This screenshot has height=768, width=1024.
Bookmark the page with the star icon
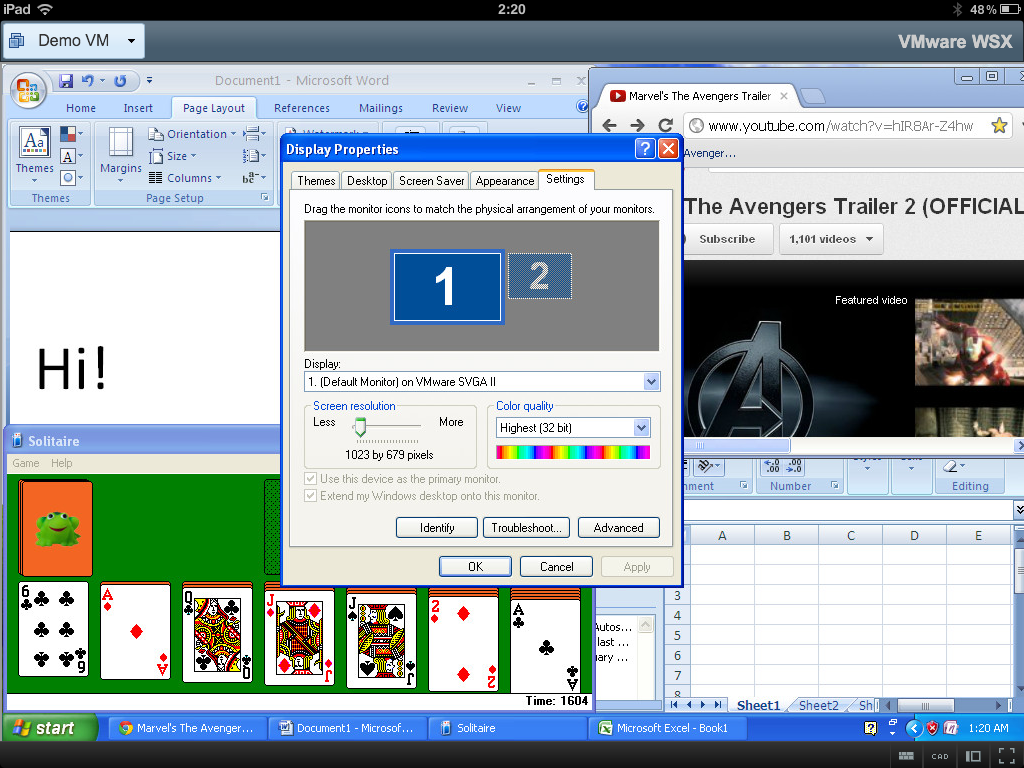(999, 125)
